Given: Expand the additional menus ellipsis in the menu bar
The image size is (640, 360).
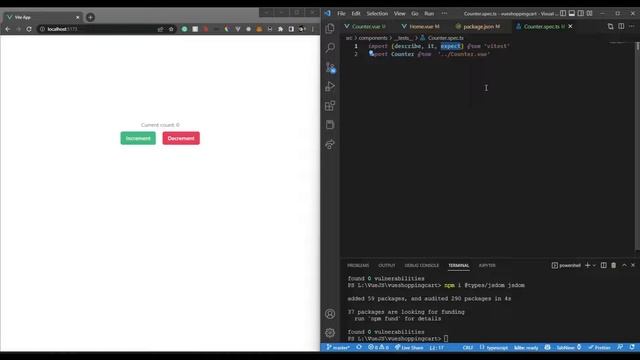Looking at the screenshot, I should click(x=444, y=13).
